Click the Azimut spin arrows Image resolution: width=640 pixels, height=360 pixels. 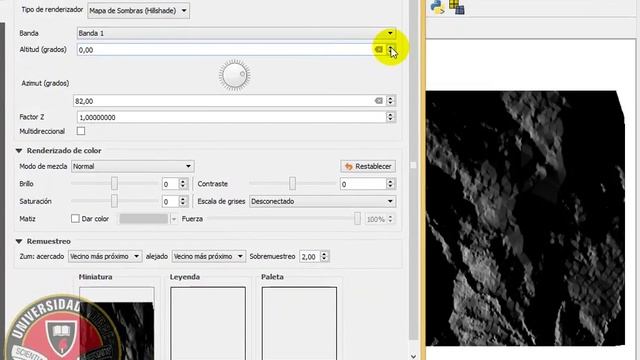point(391,101)
